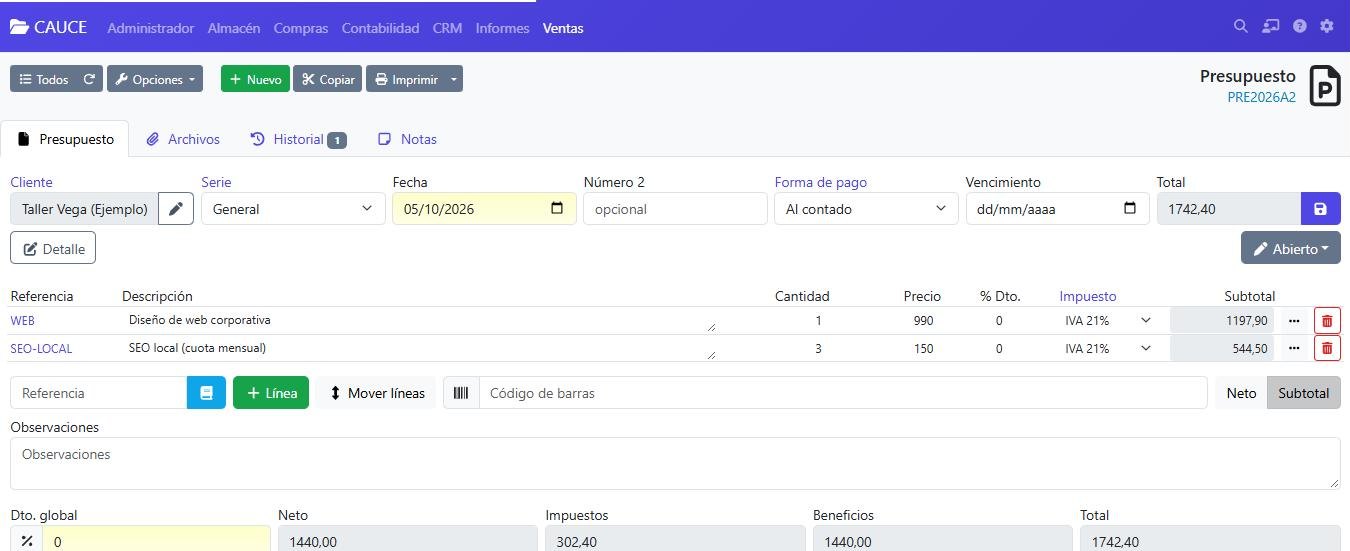Click the barcode icon
This screenshot has width=1350, height=551.
tap(461, 393)
